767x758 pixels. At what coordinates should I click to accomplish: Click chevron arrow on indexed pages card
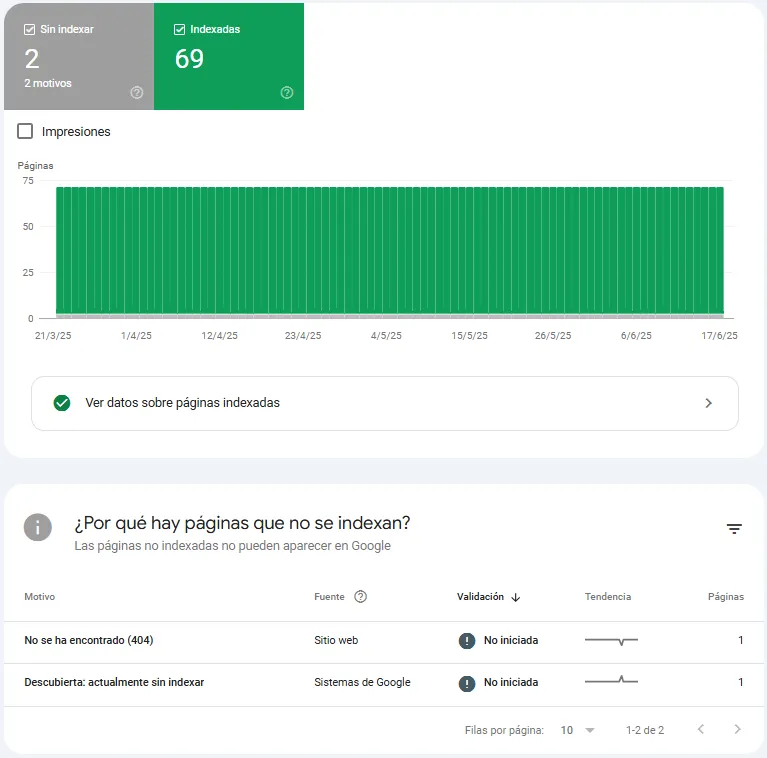(x=708, y=403)
